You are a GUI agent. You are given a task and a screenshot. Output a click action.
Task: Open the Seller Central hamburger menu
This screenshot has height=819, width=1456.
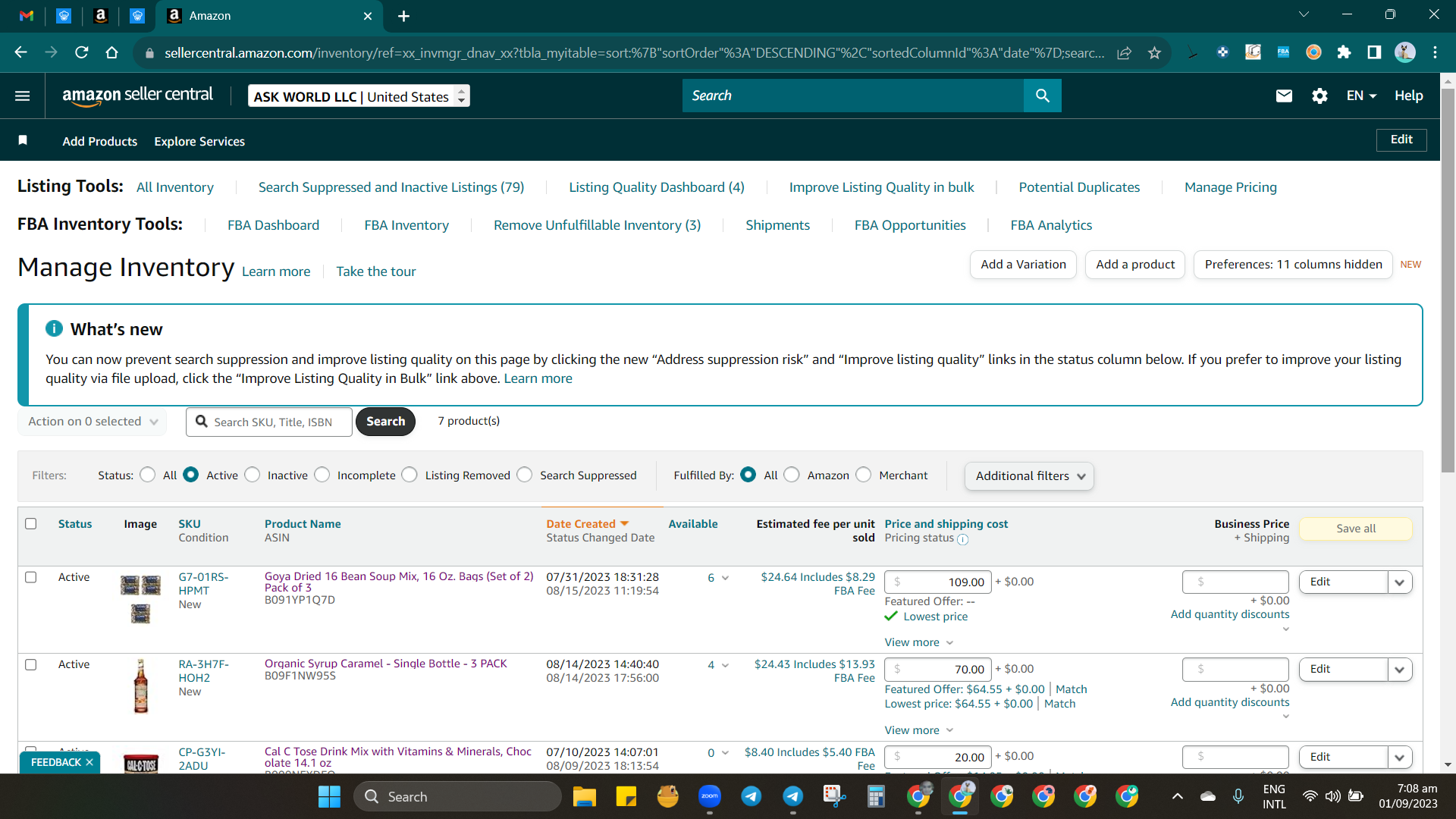[x=23, y=96]
